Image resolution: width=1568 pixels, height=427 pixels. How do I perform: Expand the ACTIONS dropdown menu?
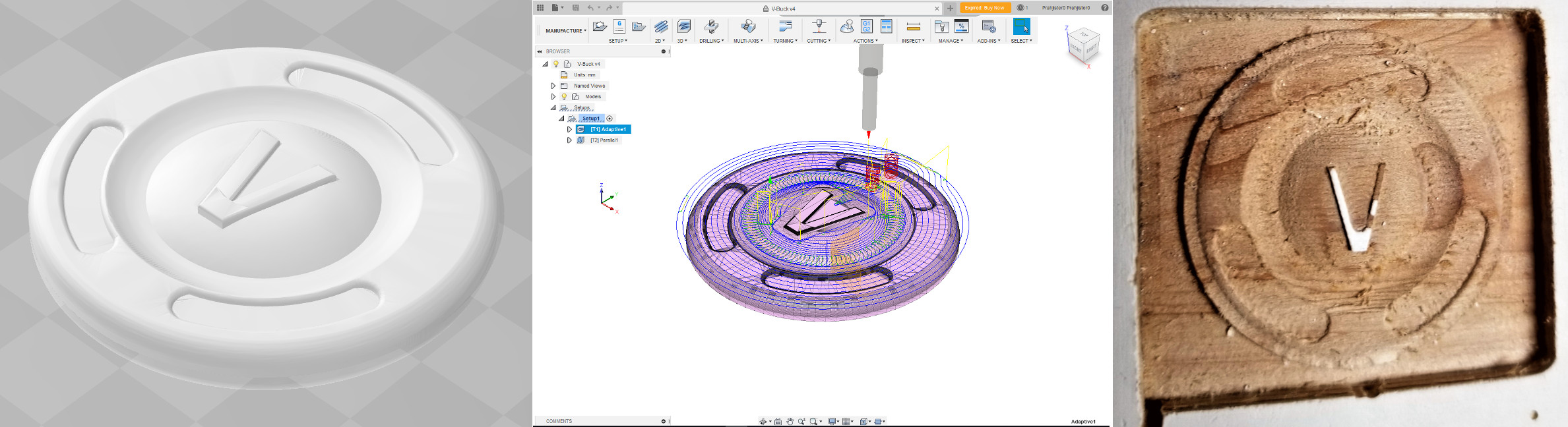coord(865,41)
